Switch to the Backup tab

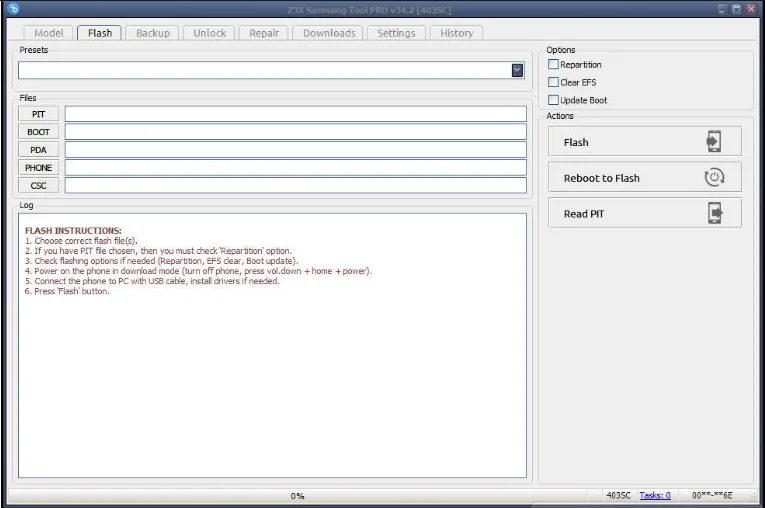point(153,33)
